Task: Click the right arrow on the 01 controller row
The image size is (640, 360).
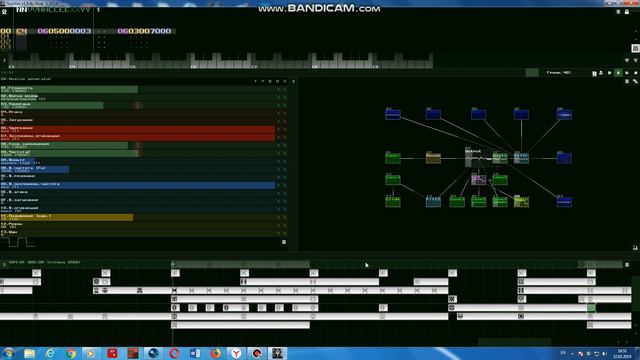Action: tap(284, 89)
